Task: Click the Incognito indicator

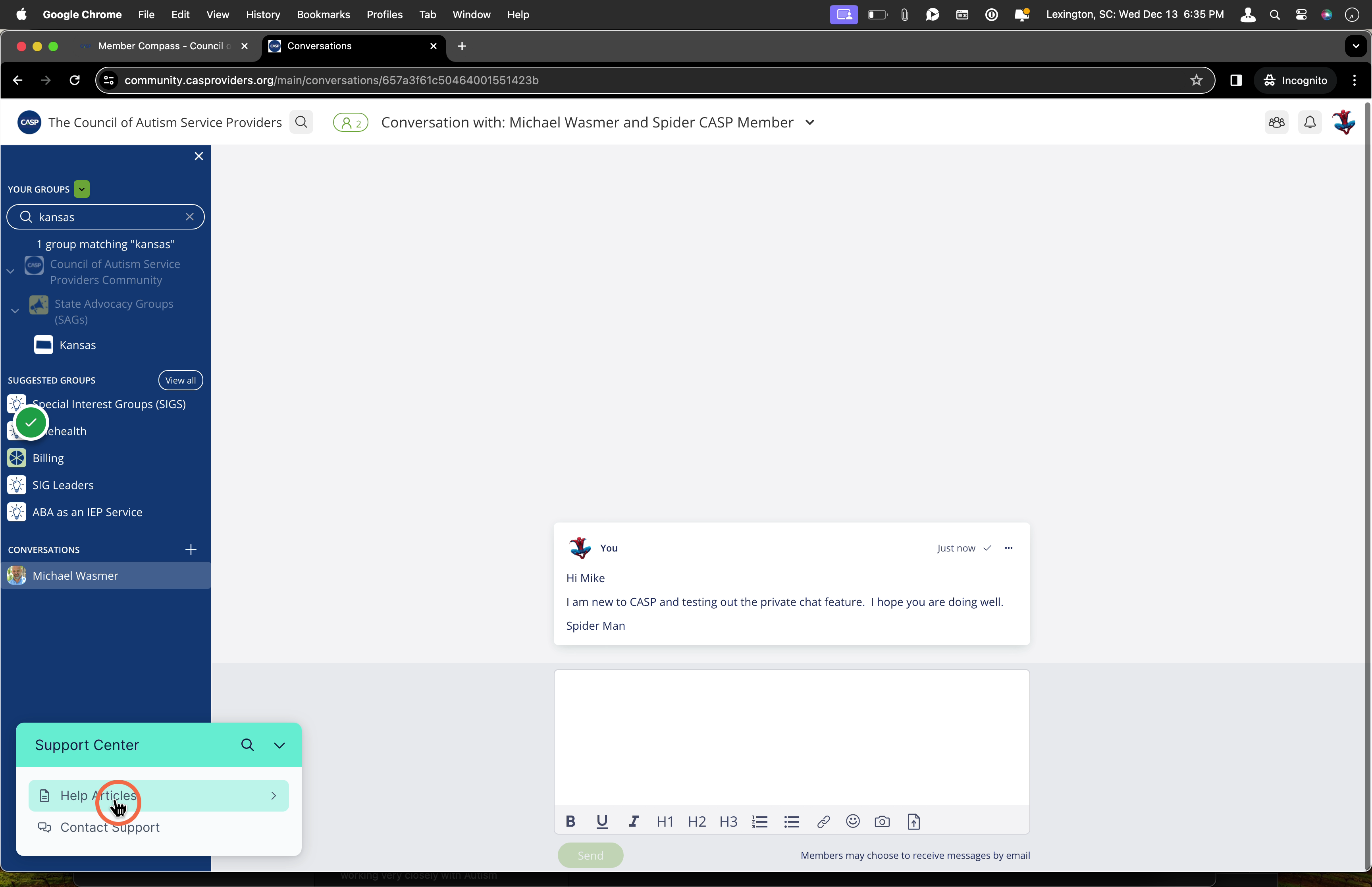Action: (1295, 80)
